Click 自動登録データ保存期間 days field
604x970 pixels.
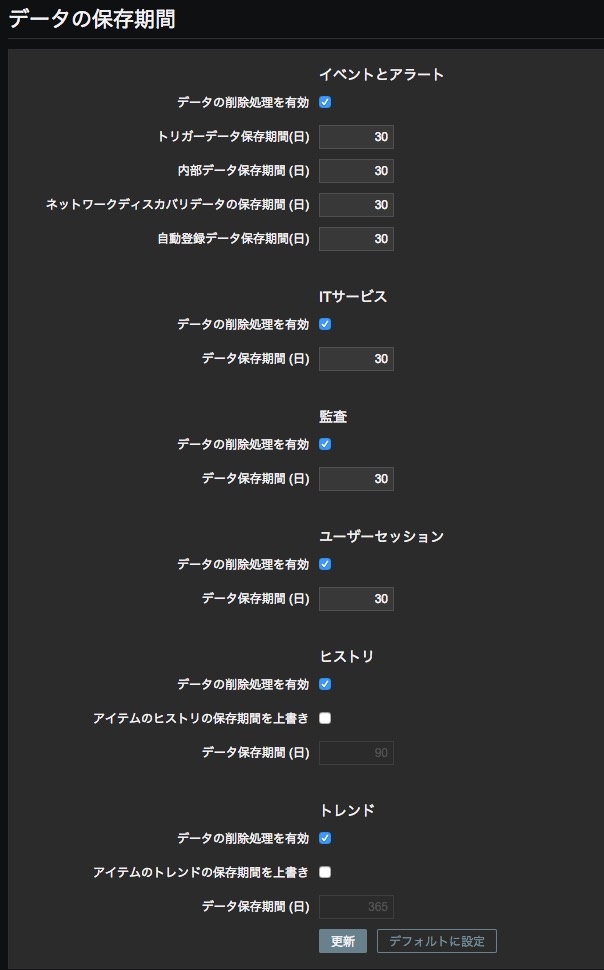click(356, 239)
